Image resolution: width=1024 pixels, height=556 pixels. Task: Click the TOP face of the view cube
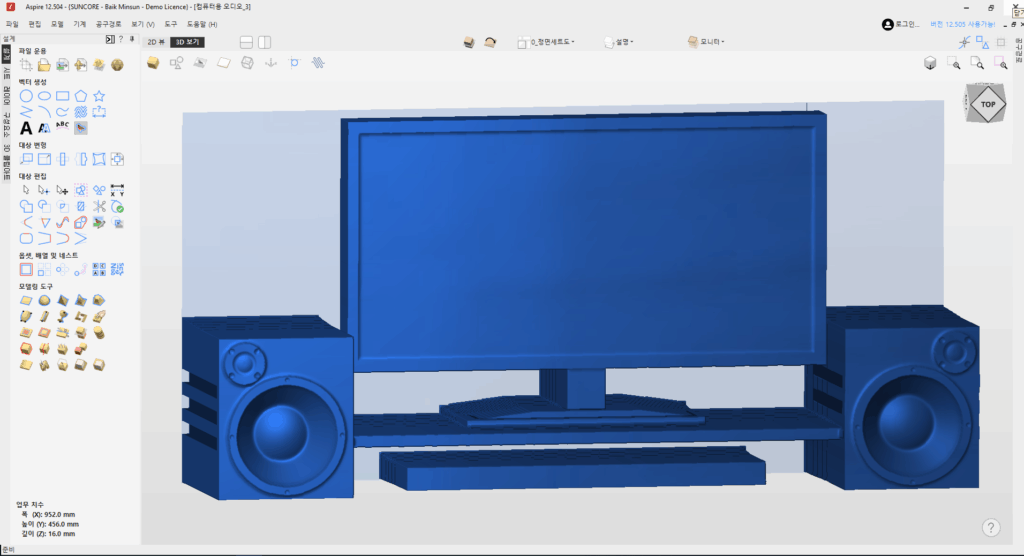click(x=987, y=104)
